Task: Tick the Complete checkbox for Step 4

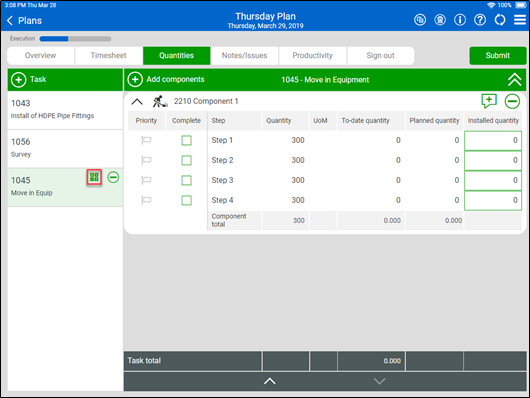Action: pyautogui.click(x=187, y=200)
